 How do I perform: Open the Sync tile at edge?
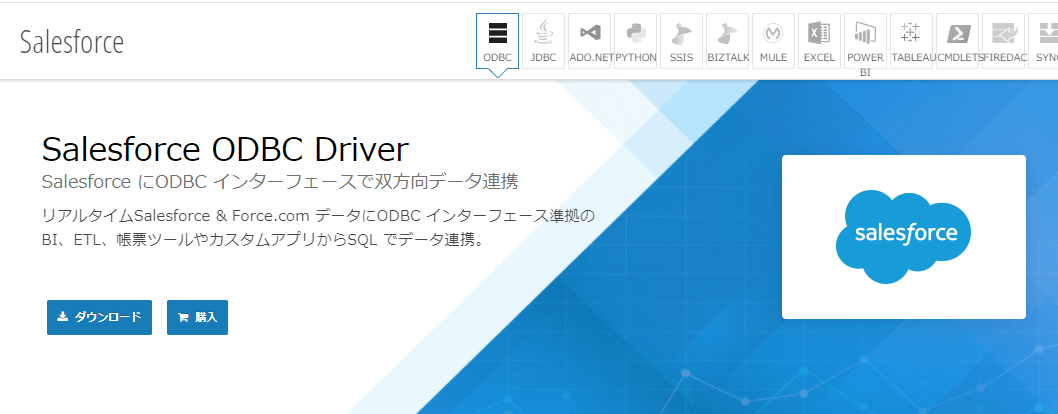coord(1043,41)
